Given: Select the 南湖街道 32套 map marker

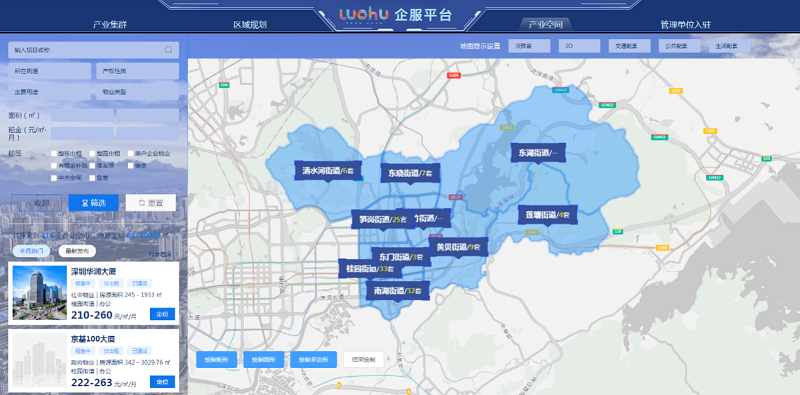Looking at the screenshot, I should (397, 291).
